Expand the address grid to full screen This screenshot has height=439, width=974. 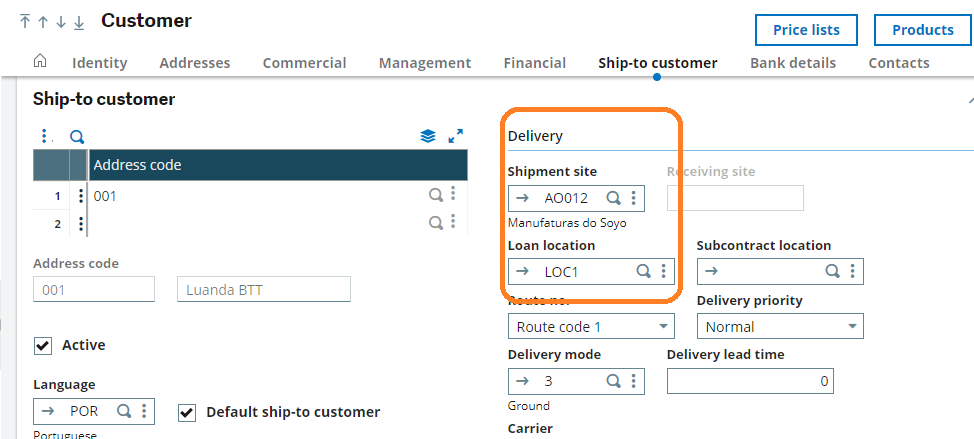[x=456, y=136]
